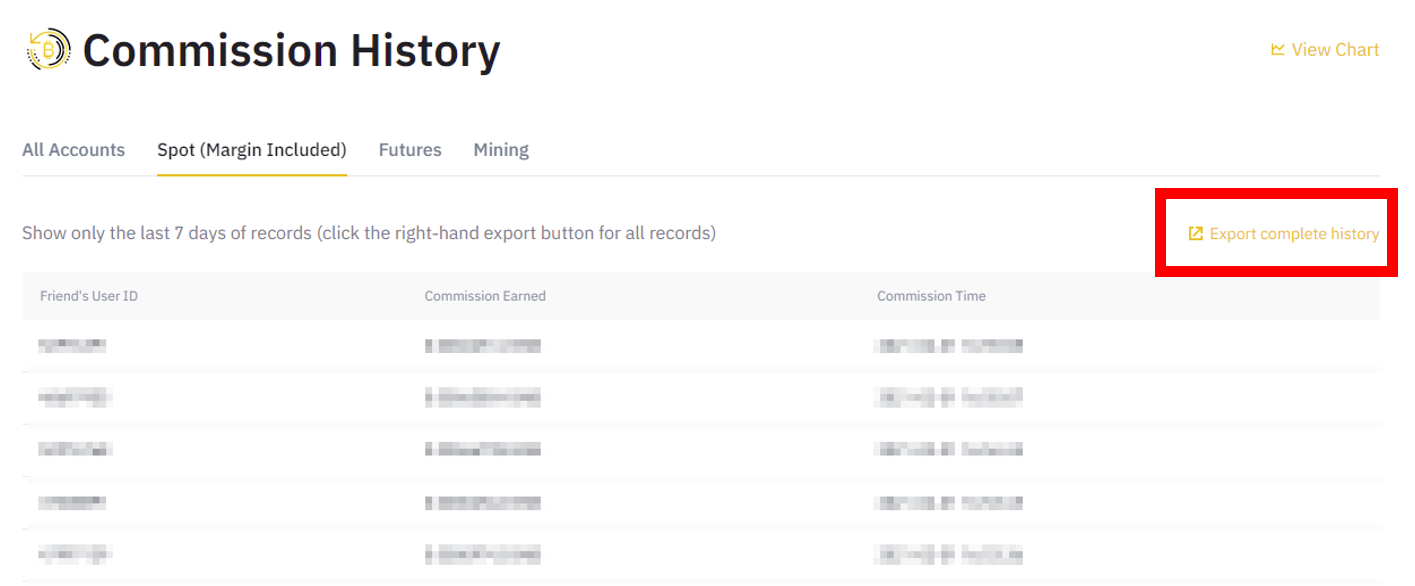Click the last visible row's blurred Friend's User ID
Screen dimensions: 1415x586
[x=75, y=553]
